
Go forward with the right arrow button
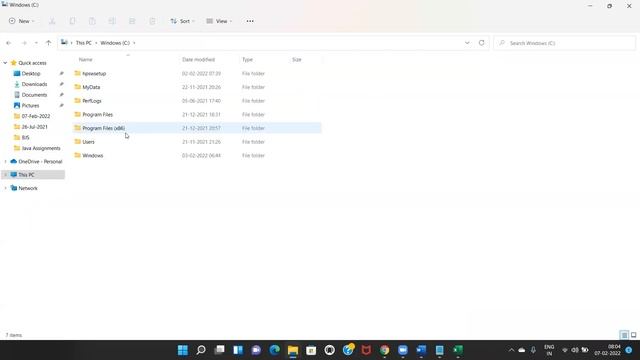coord(24,43)
